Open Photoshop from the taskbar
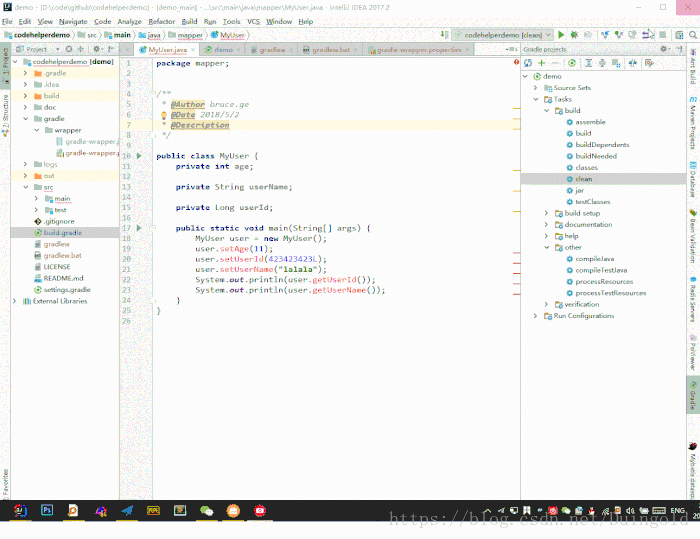 [47, 510]
